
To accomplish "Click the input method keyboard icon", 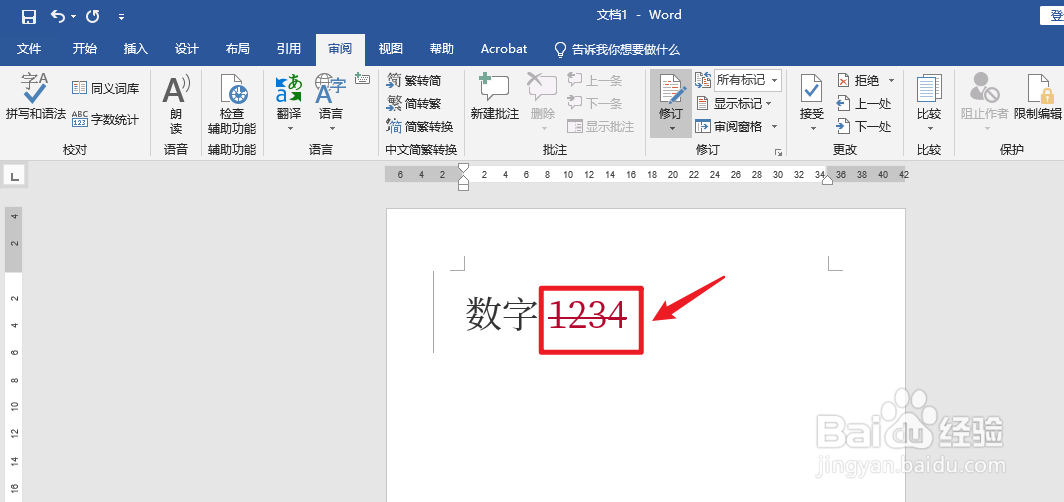I will coord(362,79).
